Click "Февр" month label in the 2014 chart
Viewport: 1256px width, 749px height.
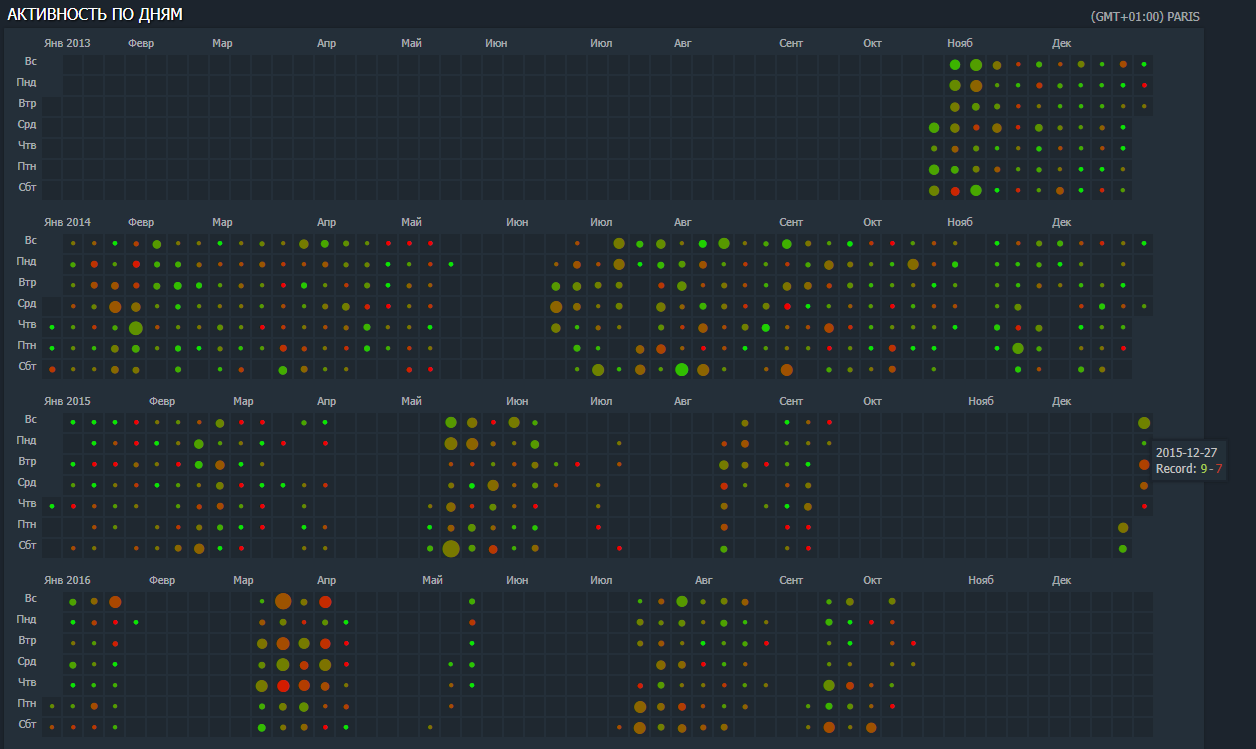pos(141,222)
